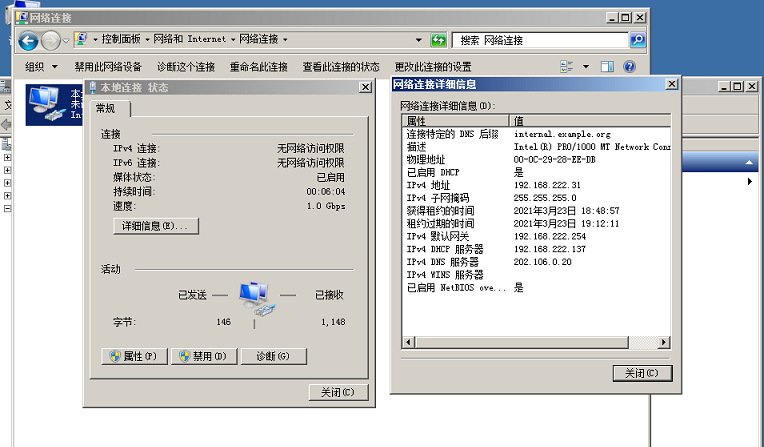764x447 pixels.
Task: Click 重命名此连接 in the toolbar
Action: (259, 66)
